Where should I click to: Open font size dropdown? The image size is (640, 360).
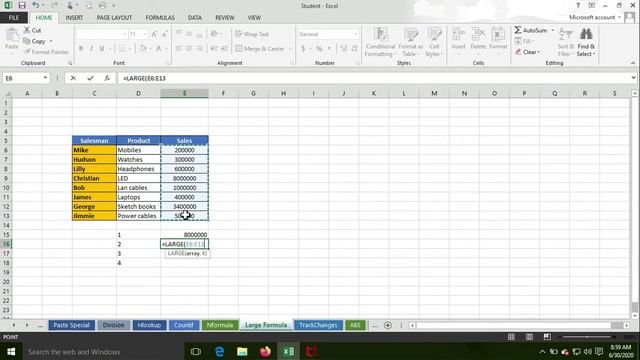pyautogui.click(x=145, y=34)
